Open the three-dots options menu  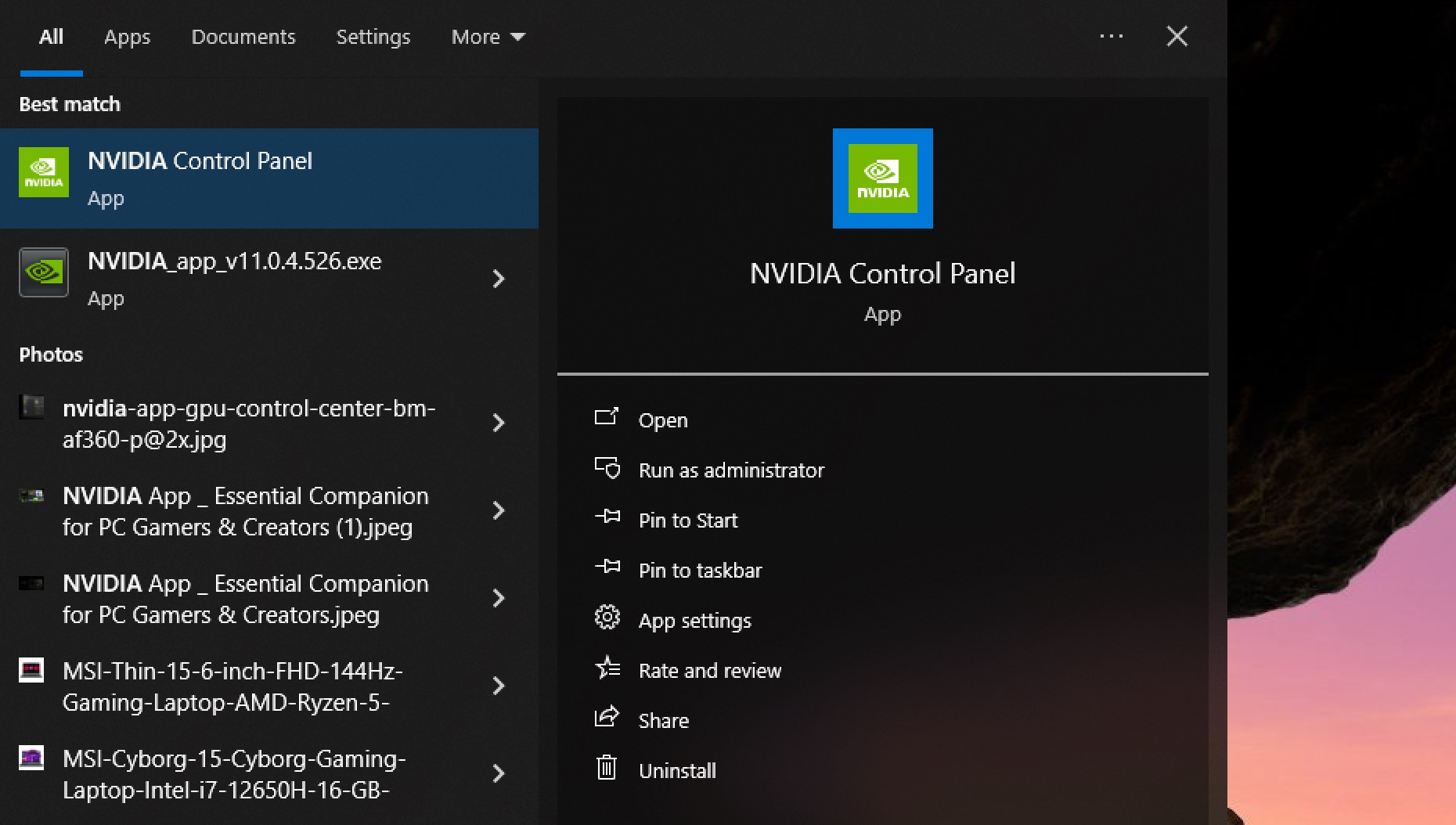1111,36
